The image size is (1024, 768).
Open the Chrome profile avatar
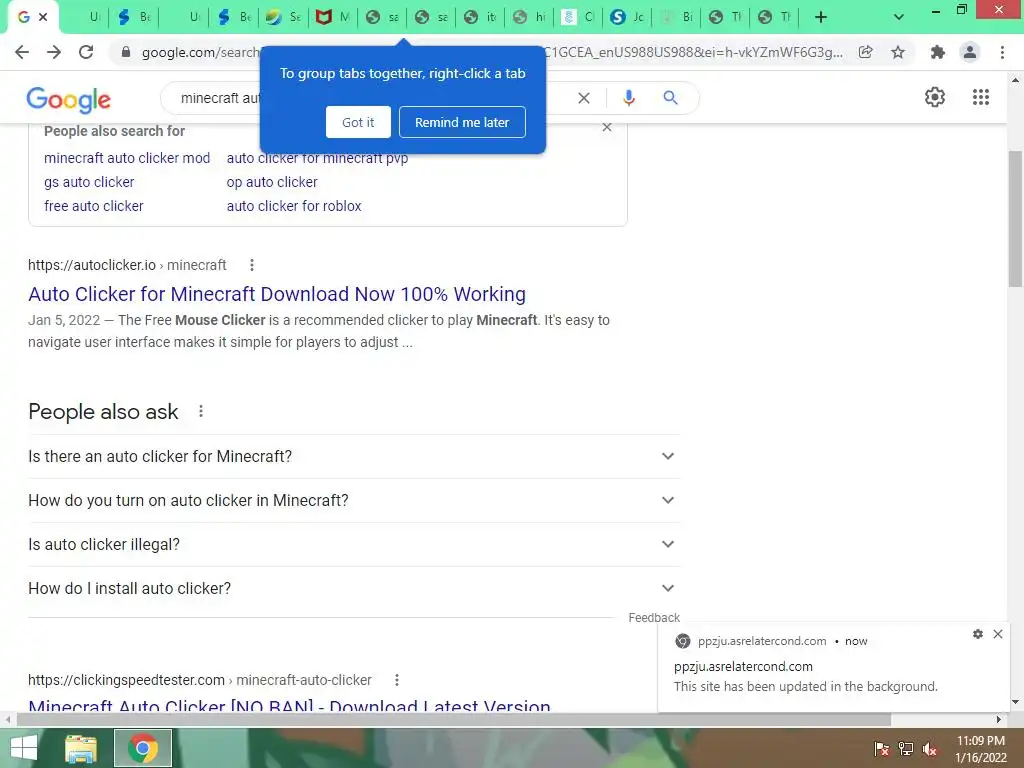coord(970,52)
